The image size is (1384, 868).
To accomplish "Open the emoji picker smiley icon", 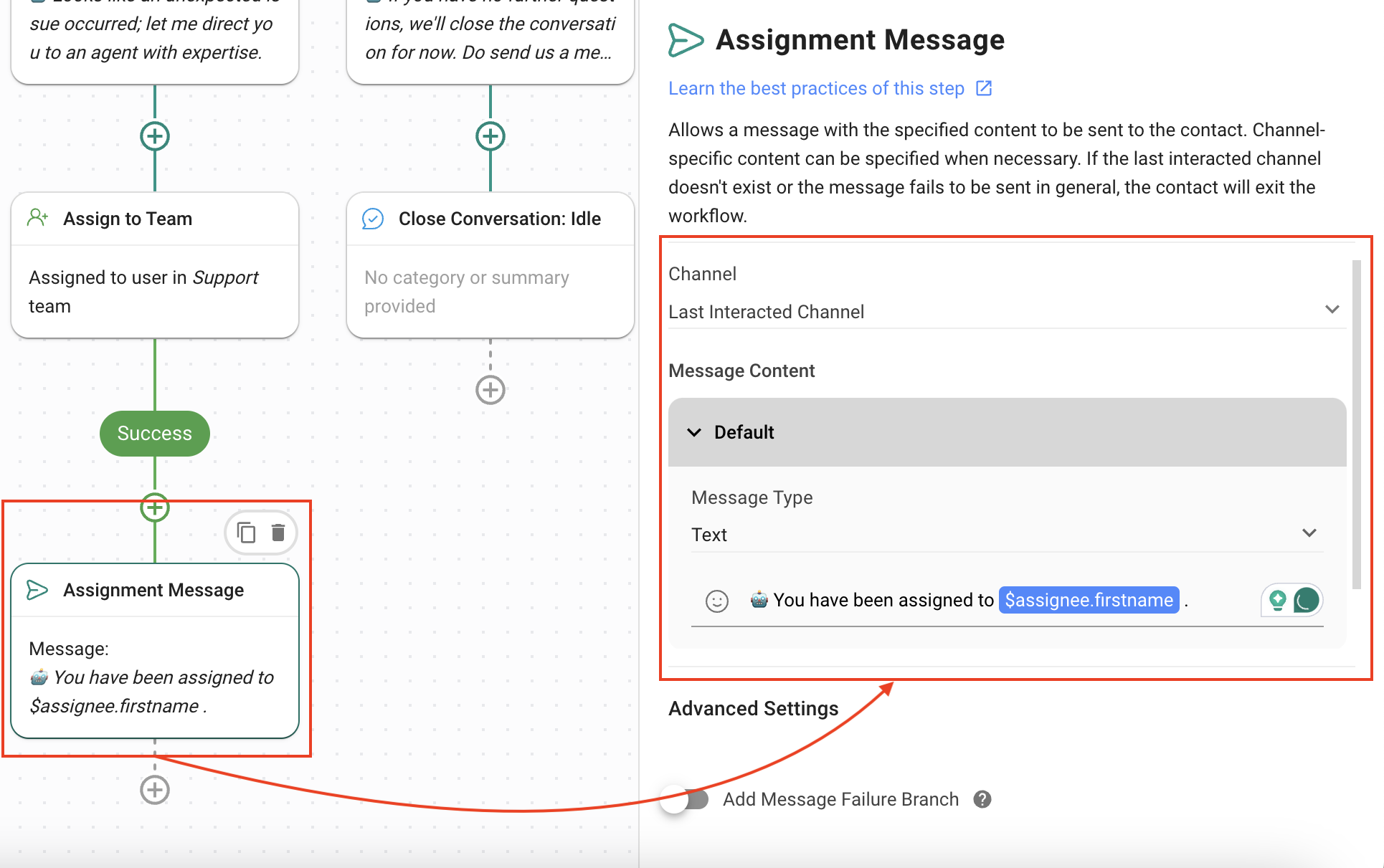I will pos(716,601).
